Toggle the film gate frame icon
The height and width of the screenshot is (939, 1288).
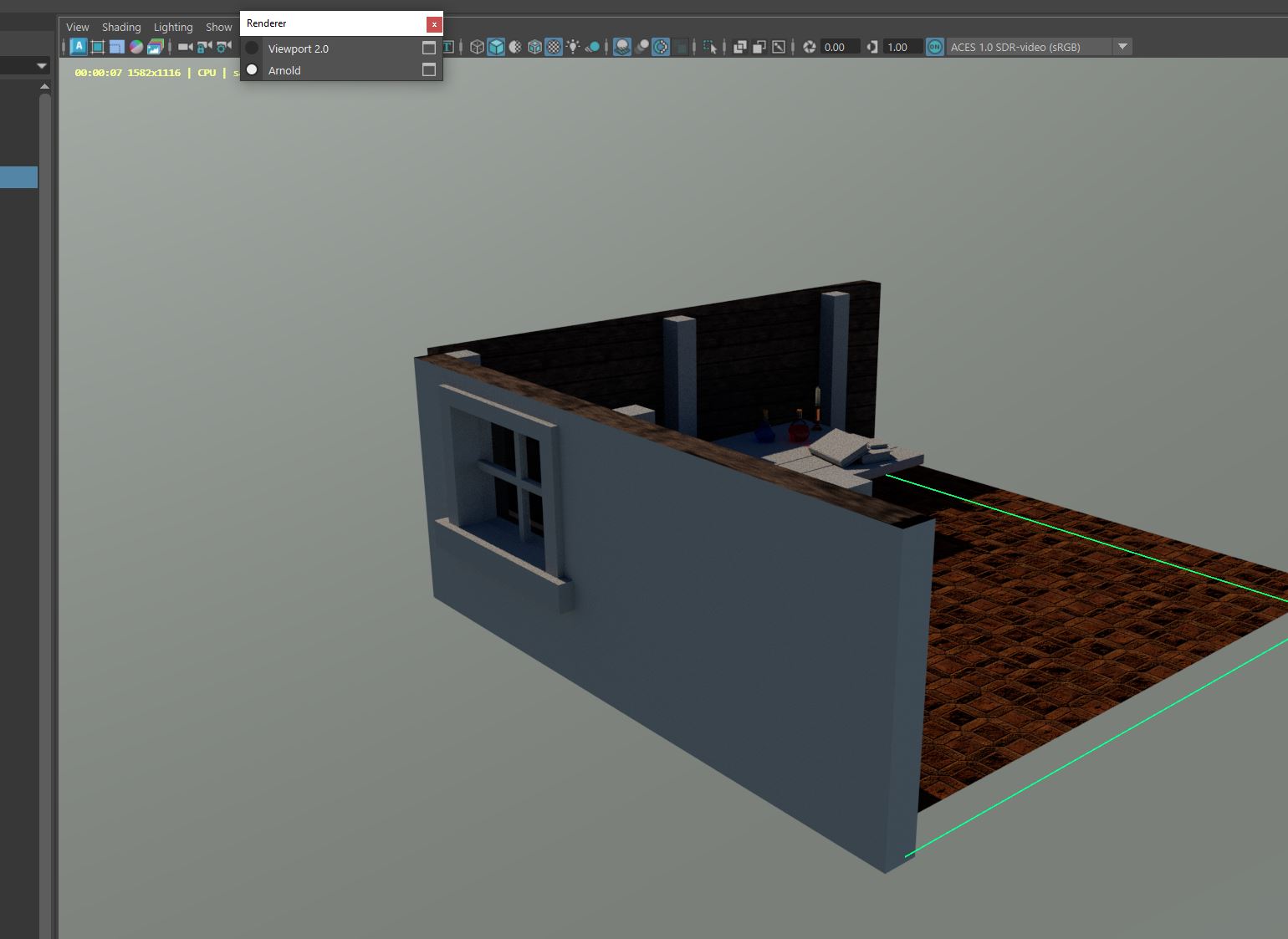tap(97, 47)
